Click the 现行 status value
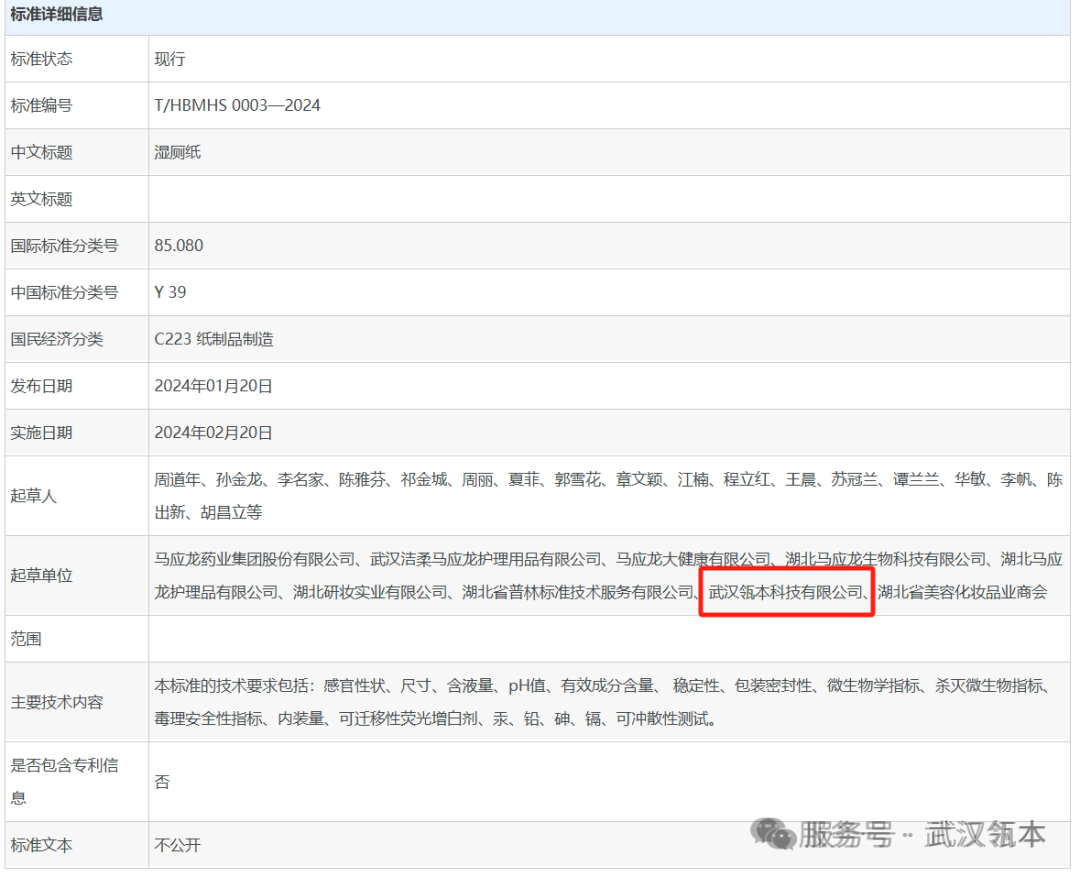Viewport: 1080px width, 877px height. pyautogui.click(x=169, y=59)
